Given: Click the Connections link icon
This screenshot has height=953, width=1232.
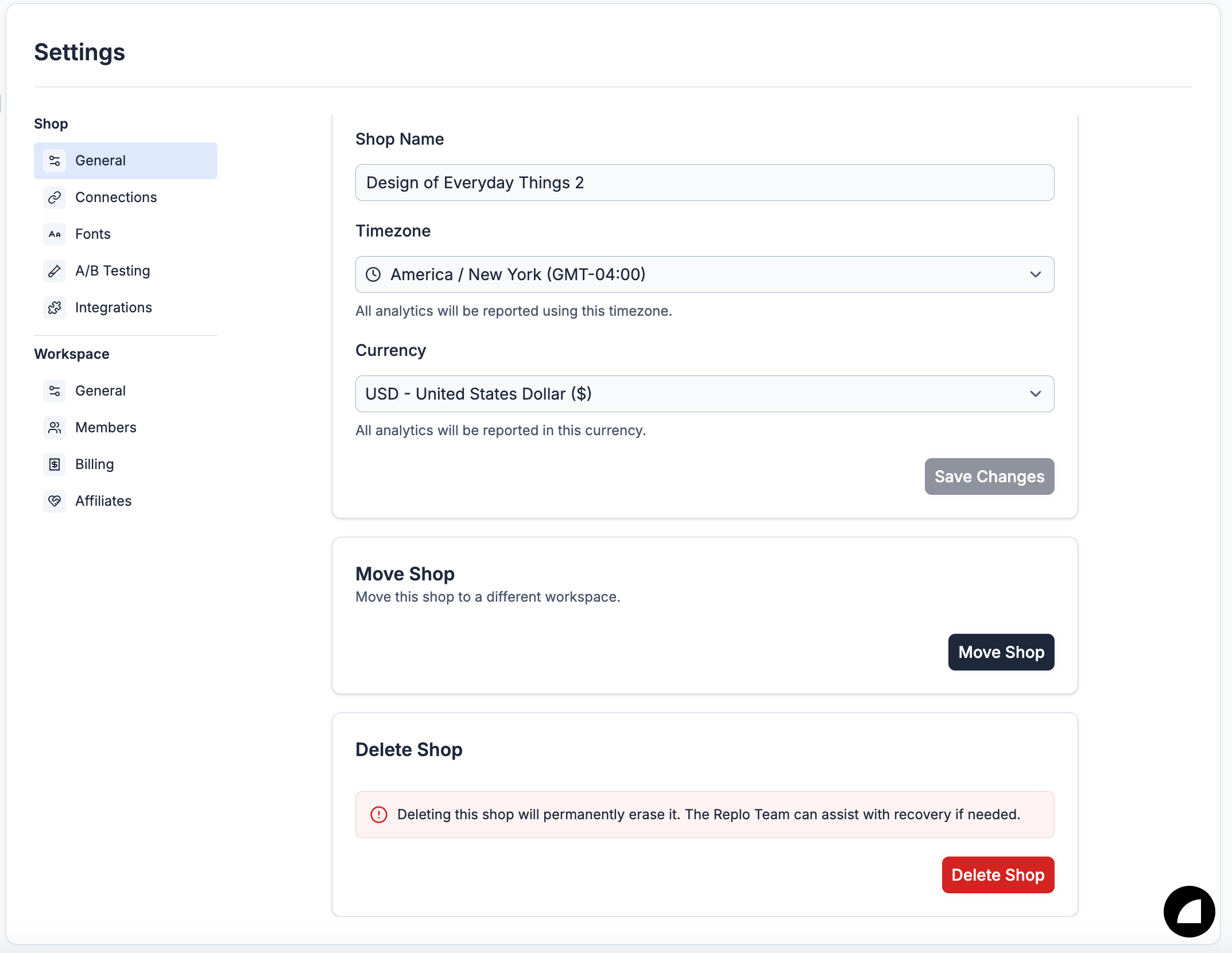Looking at the screenshot, I should point(55,197).
